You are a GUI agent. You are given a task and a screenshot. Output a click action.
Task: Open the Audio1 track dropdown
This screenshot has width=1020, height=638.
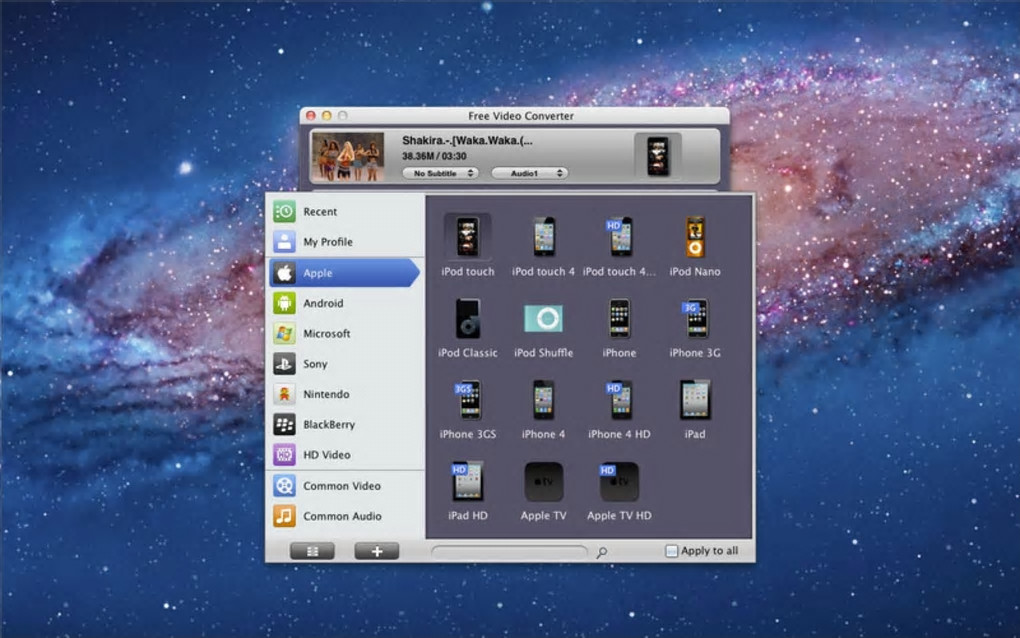point(529,173)
